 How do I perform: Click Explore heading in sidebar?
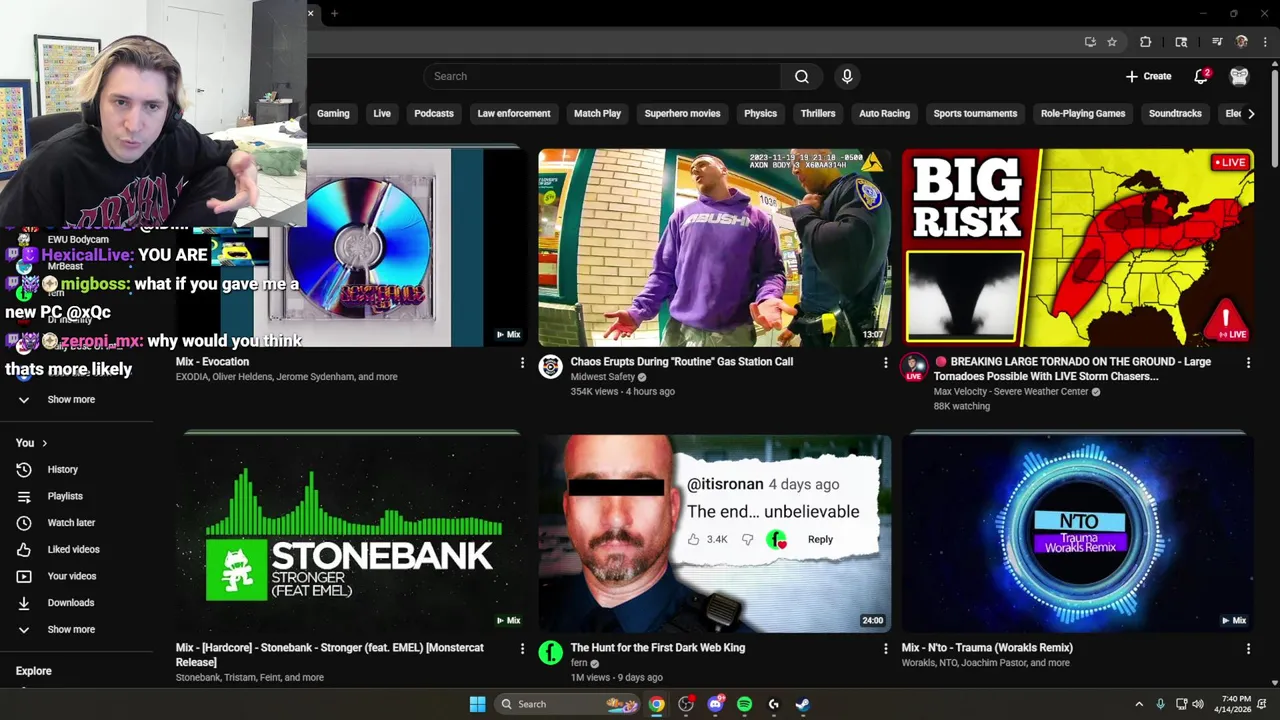coord(33,671)
